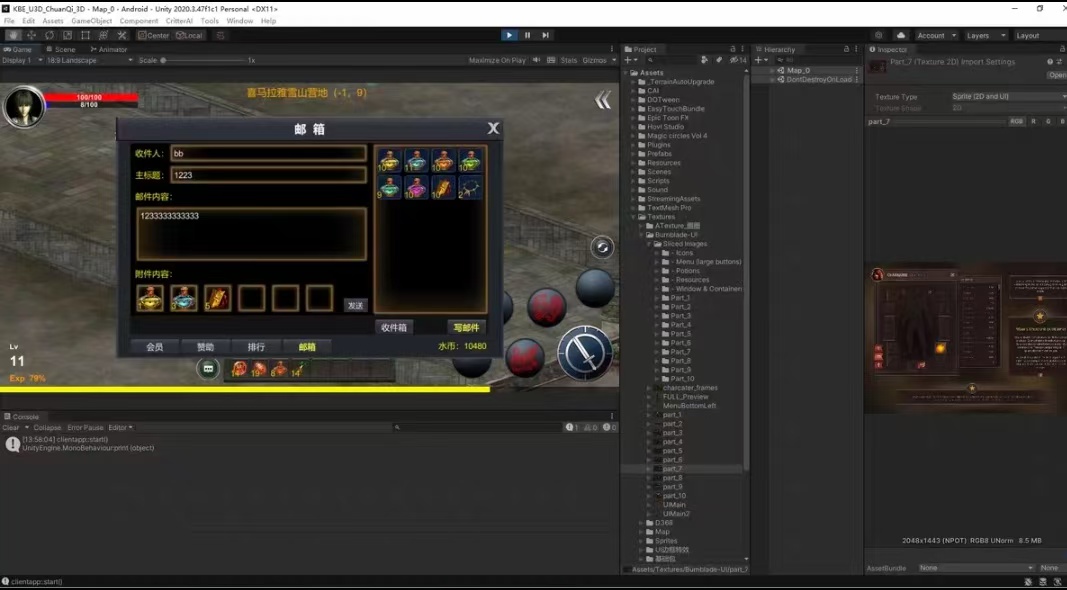Click the Project panel search field

tap(672, 61)
